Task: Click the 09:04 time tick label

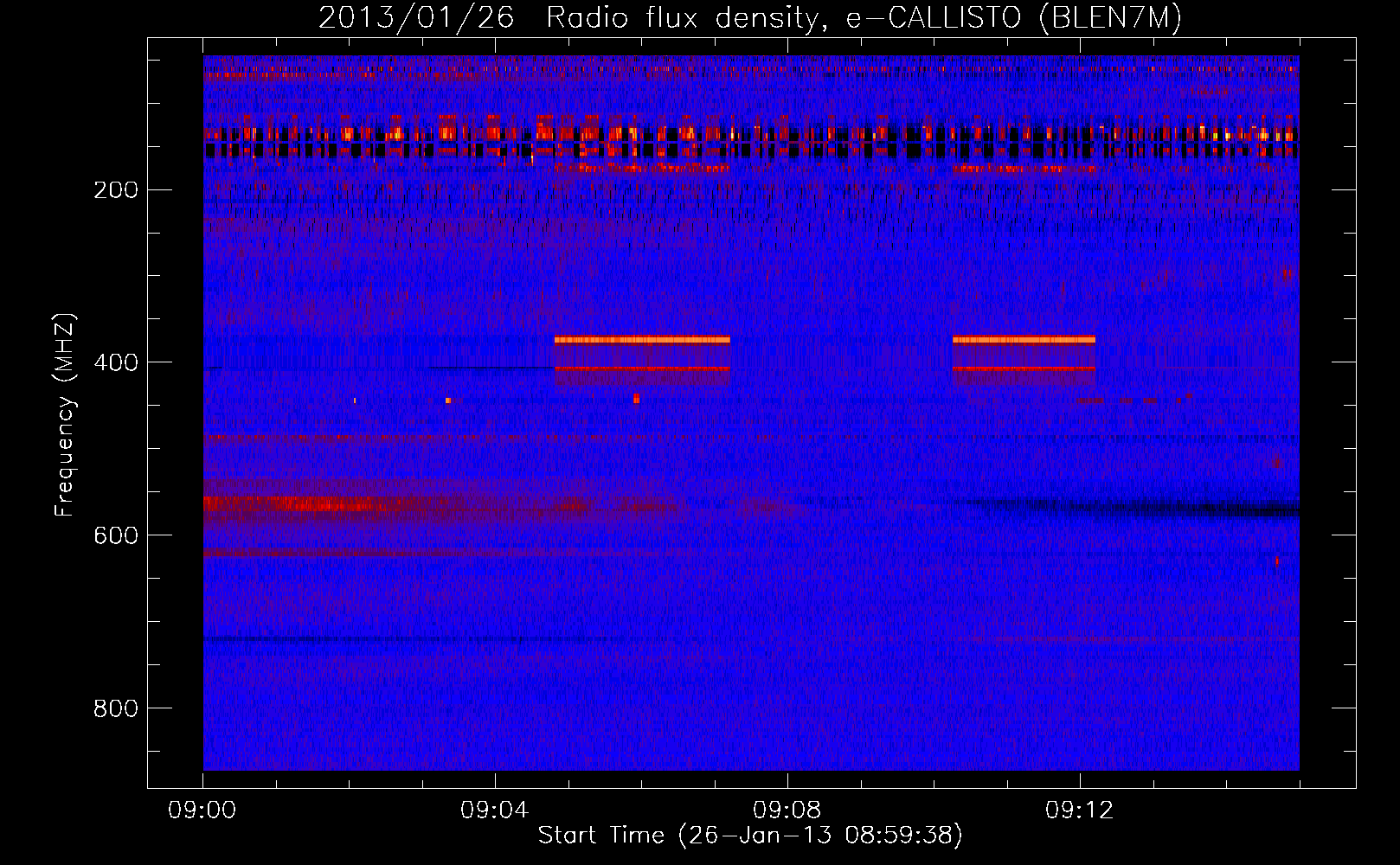Action: tap(495, 811)
